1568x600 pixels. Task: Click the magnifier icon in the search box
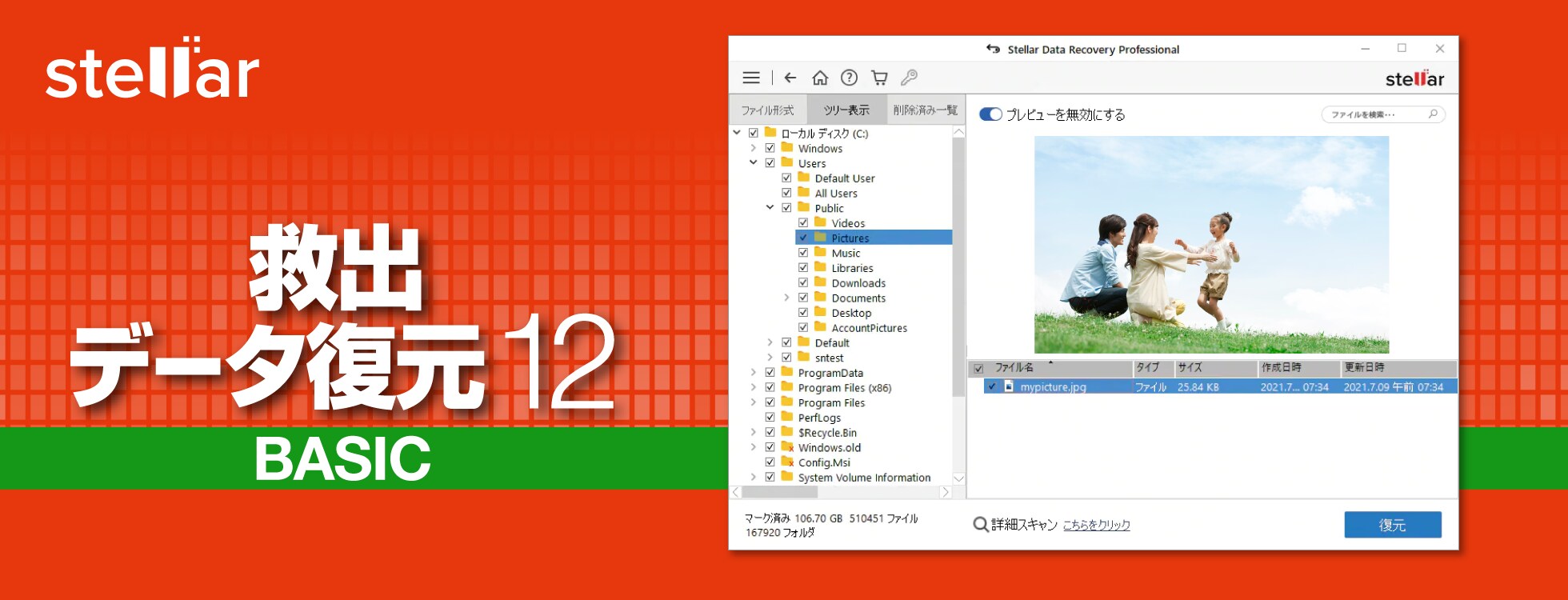1433,114
